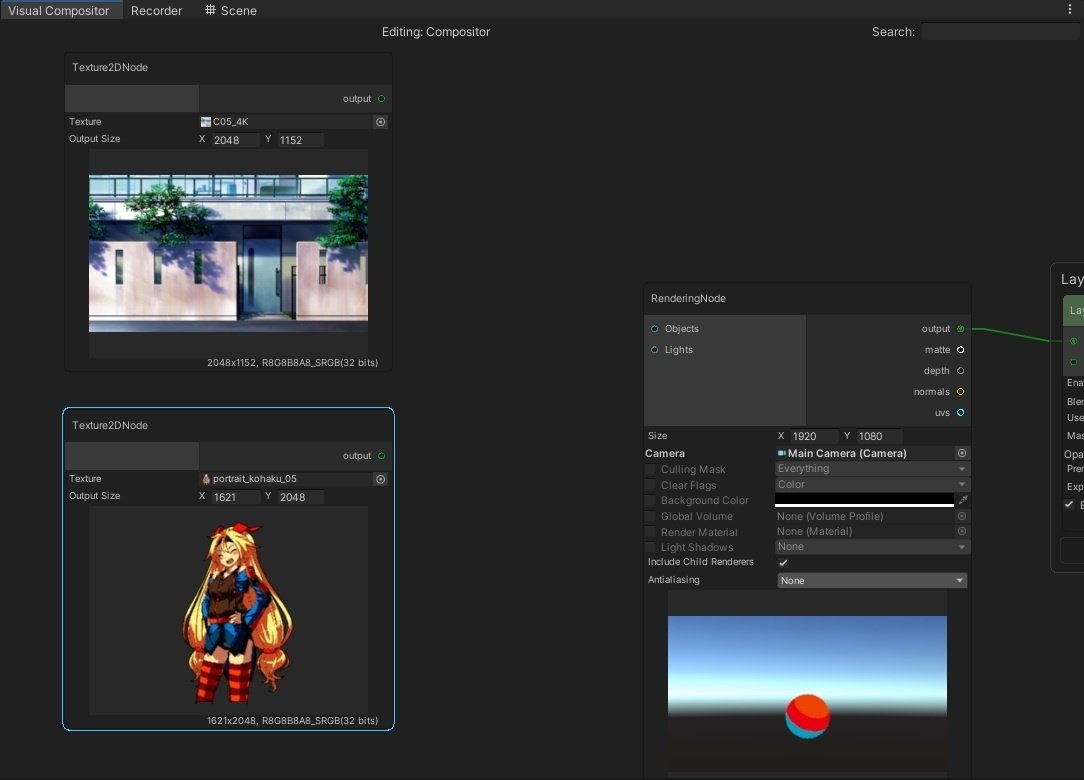
Task: Click the normals output port
Action: click(x=960, y=391)
